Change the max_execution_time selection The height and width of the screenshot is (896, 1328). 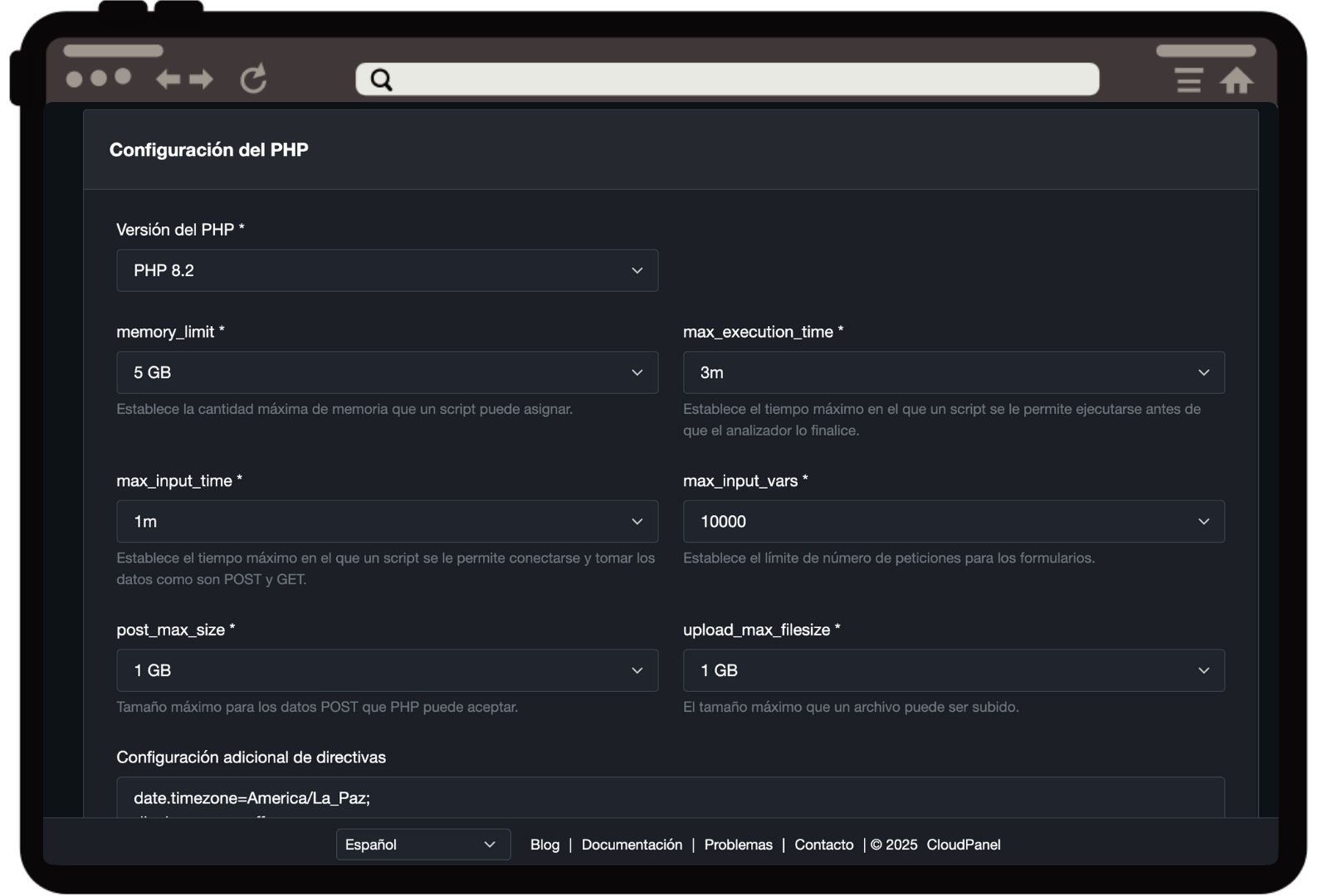click(953, 373)
